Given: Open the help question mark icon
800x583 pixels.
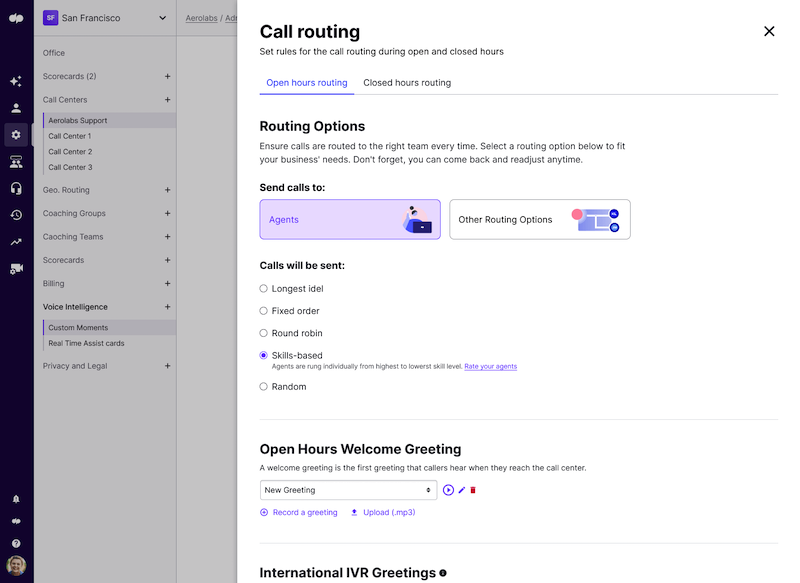Looking at the screenshot, I should (x=16, y=543).
